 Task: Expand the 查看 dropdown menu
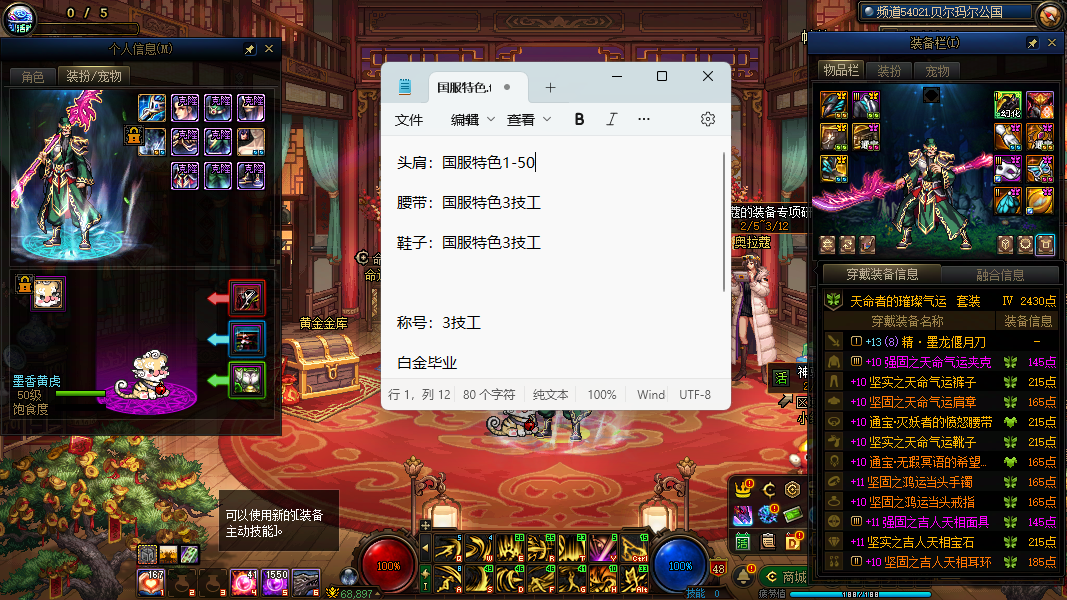tap(529, 119)
